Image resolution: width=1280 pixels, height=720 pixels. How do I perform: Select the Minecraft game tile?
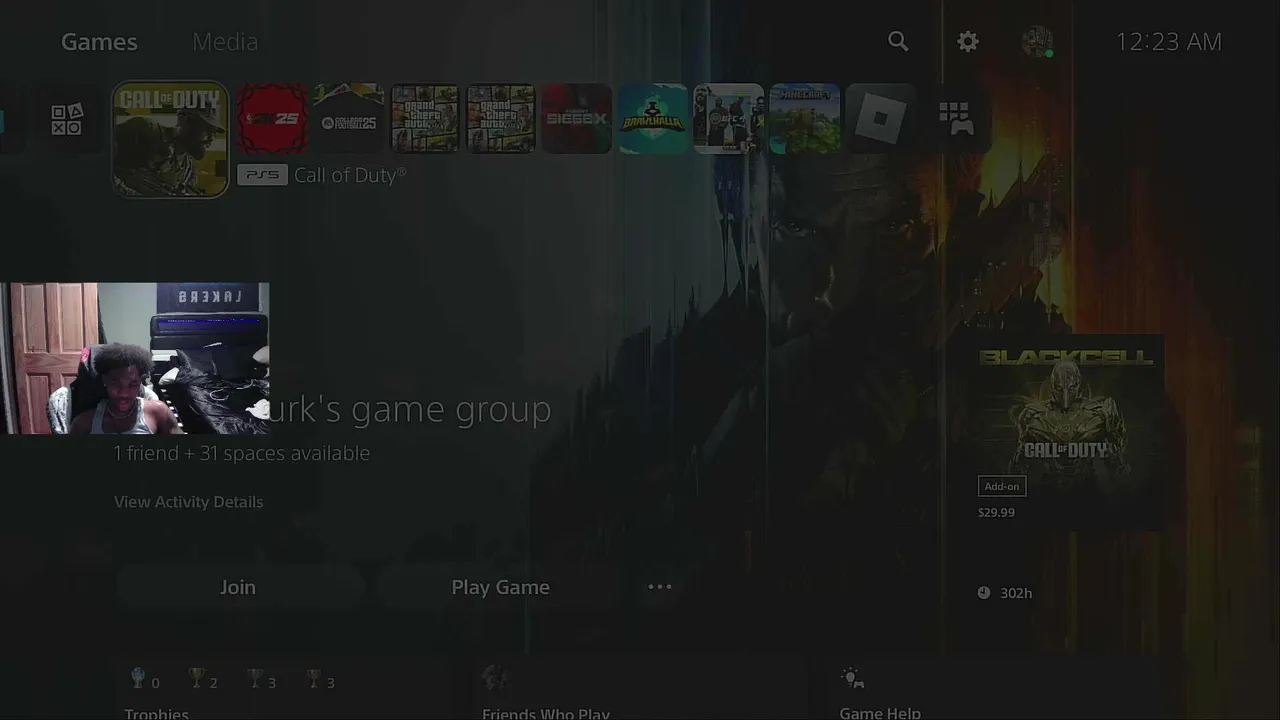[x=804, y=119]
